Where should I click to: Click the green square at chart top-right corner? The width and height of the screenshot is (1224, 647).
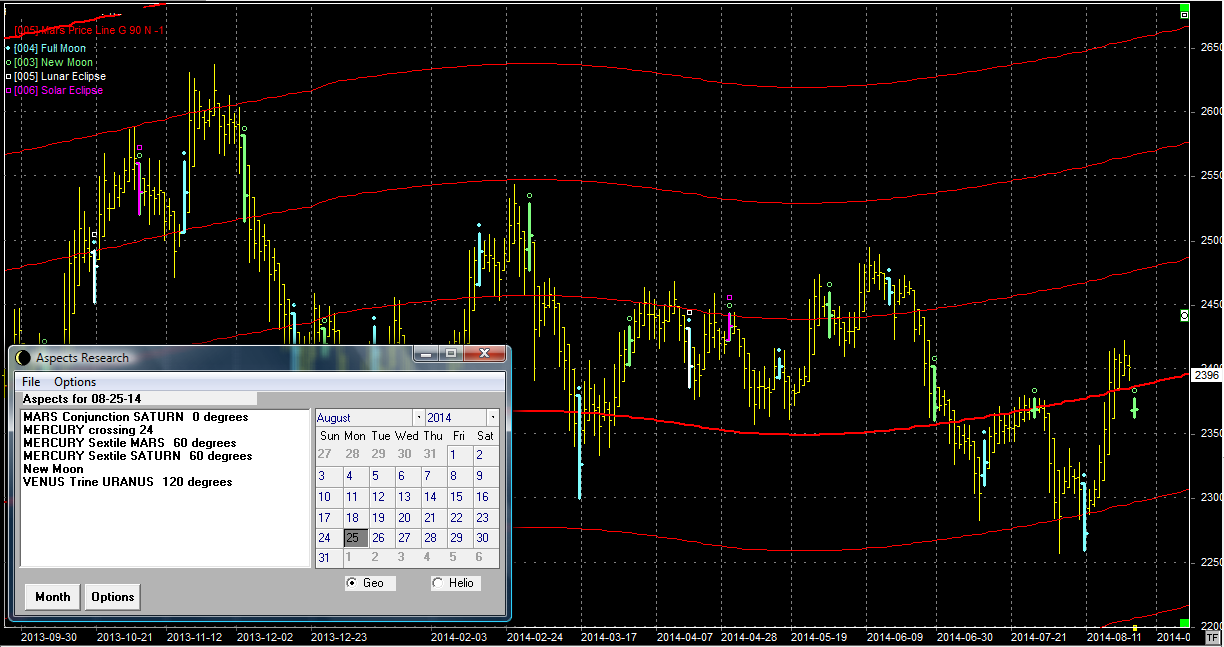pos(1184,14)
